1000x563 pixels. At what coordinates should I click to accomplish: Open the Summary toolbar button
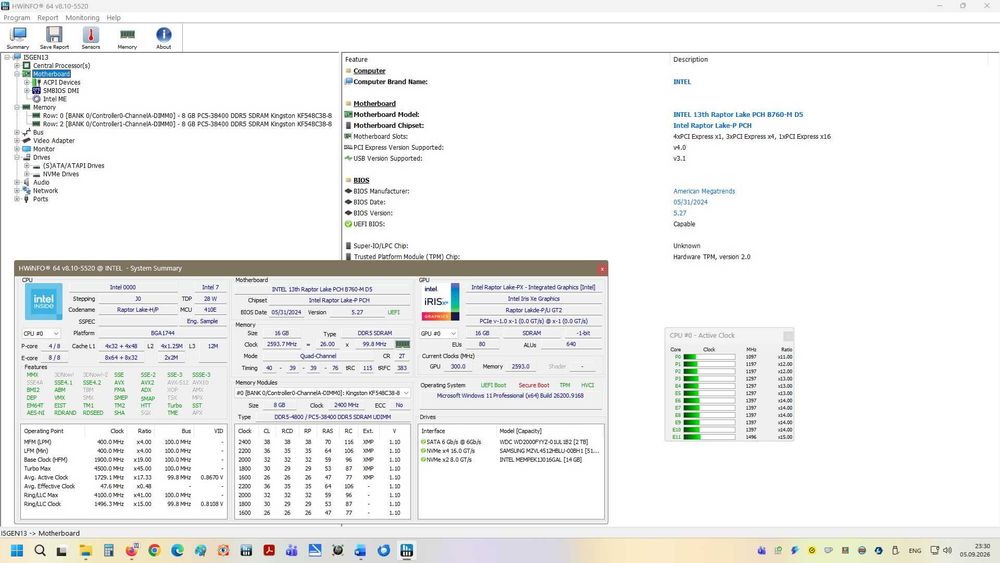click(x=18, y=38)
